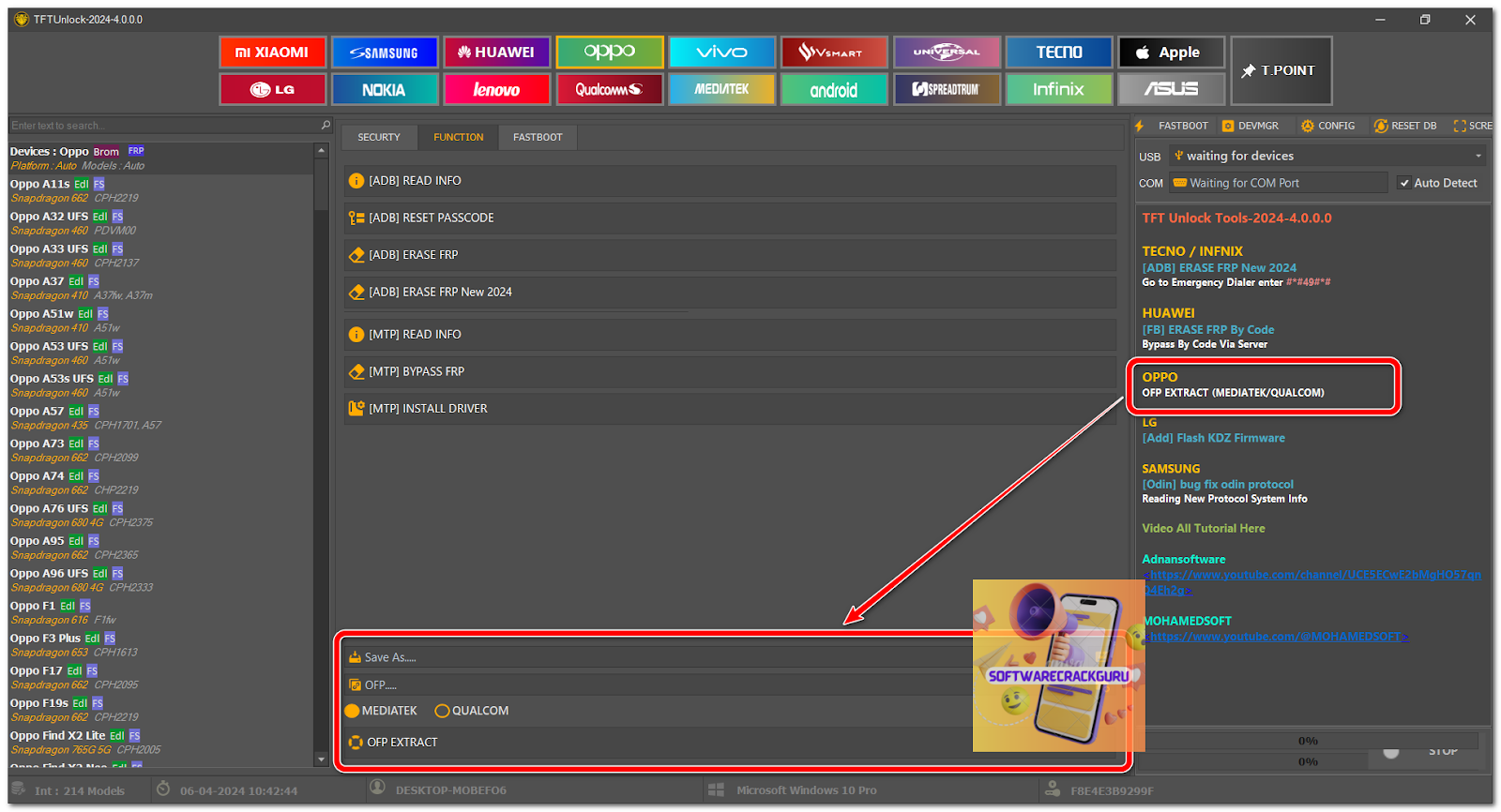1501x812 pixels.
Task: Open the CONFIG settings
Action: click(x=1327, y=126)
